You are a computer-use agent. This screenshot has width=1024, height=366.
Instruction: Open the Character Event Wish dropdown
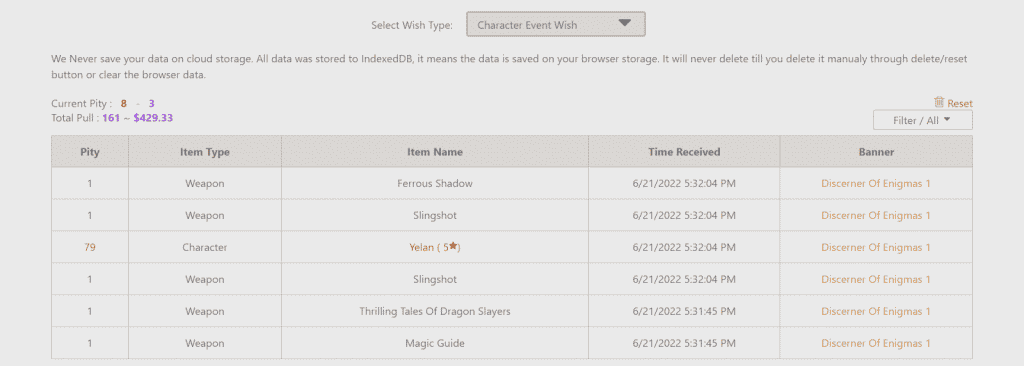tap(556, 24)
